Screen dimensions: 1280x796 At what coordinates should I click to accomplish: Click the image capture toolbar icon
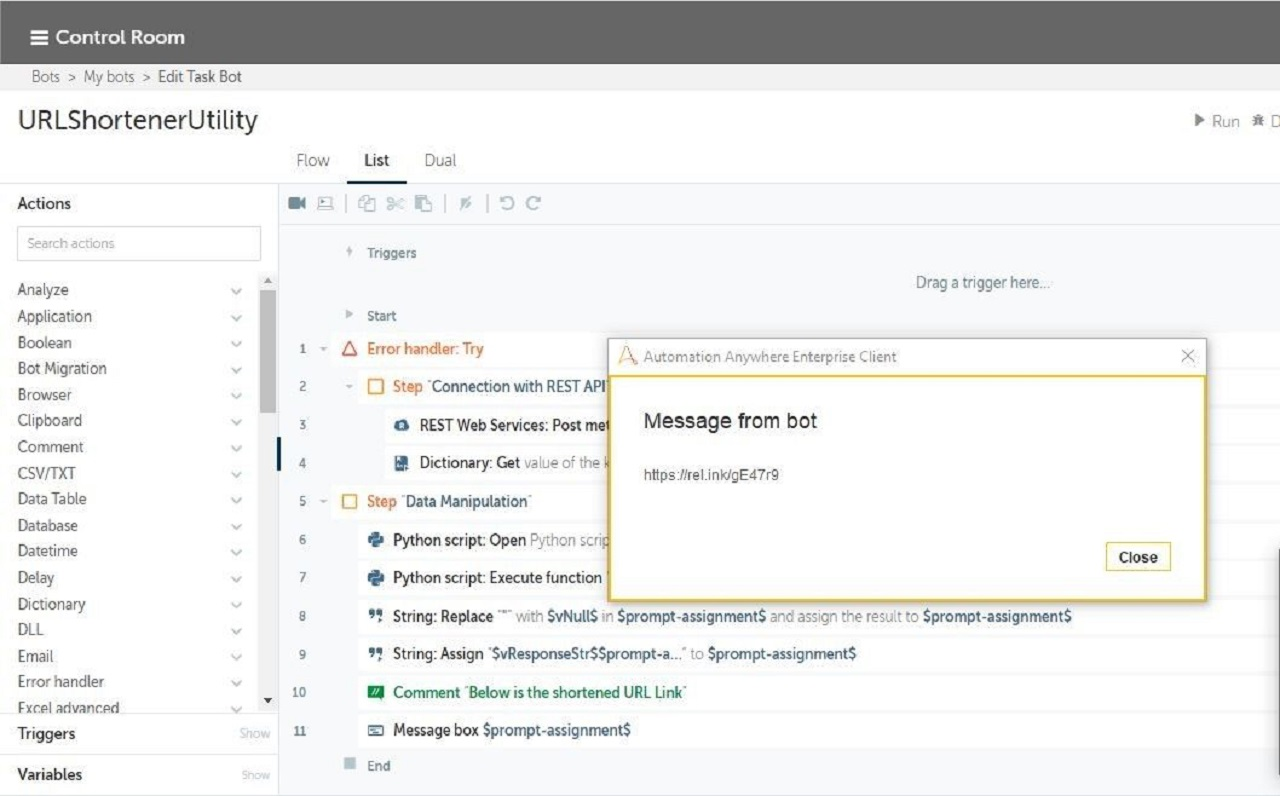325,203
